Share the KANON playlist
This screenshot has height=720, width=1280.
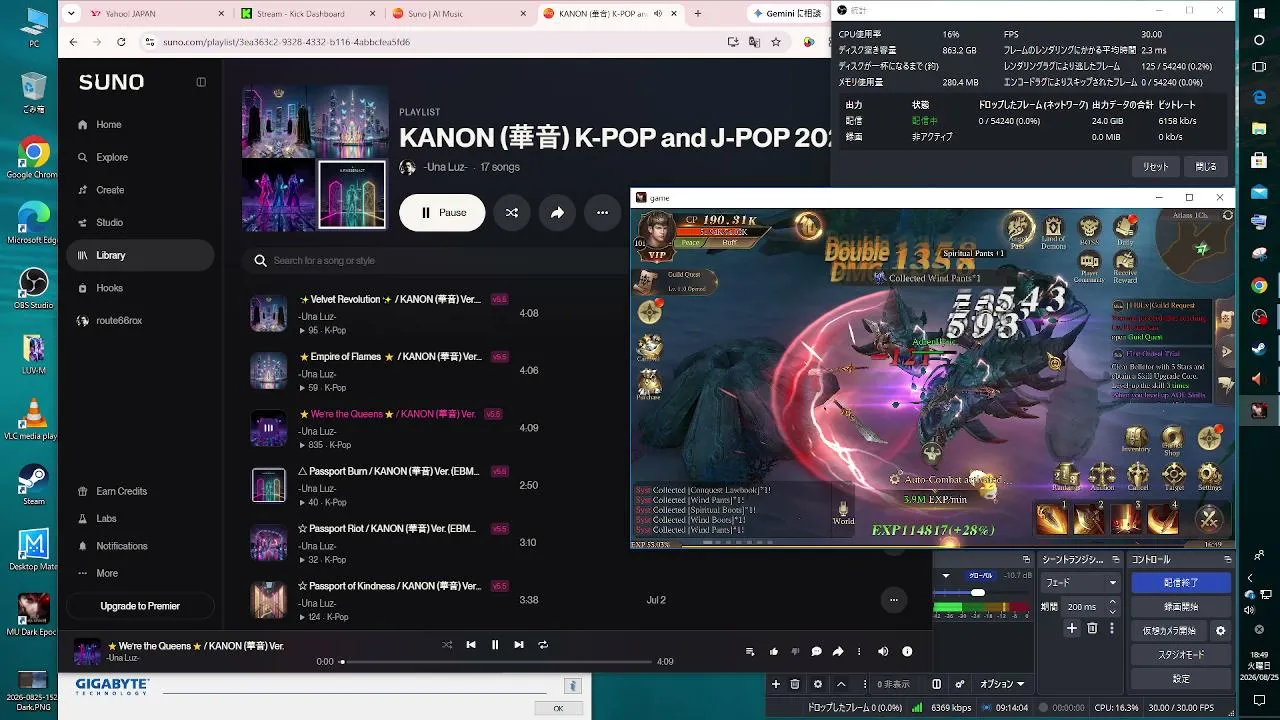[x=557, y=213]
